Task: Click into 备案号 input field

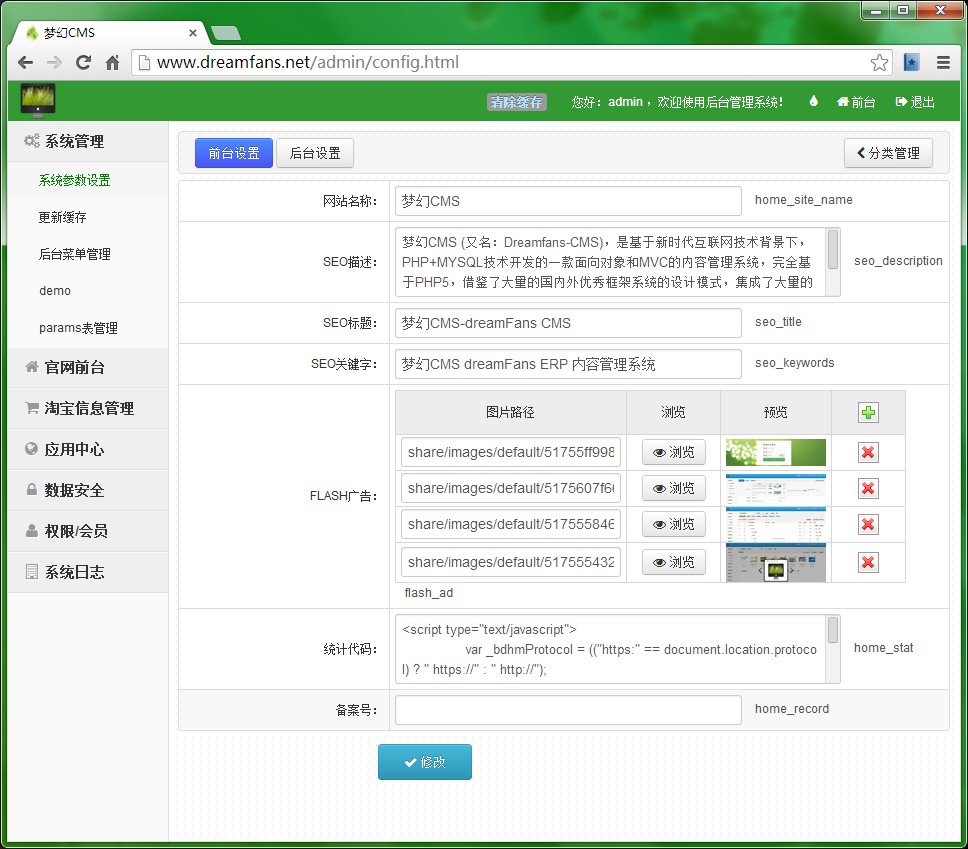Action: (568, 710)
